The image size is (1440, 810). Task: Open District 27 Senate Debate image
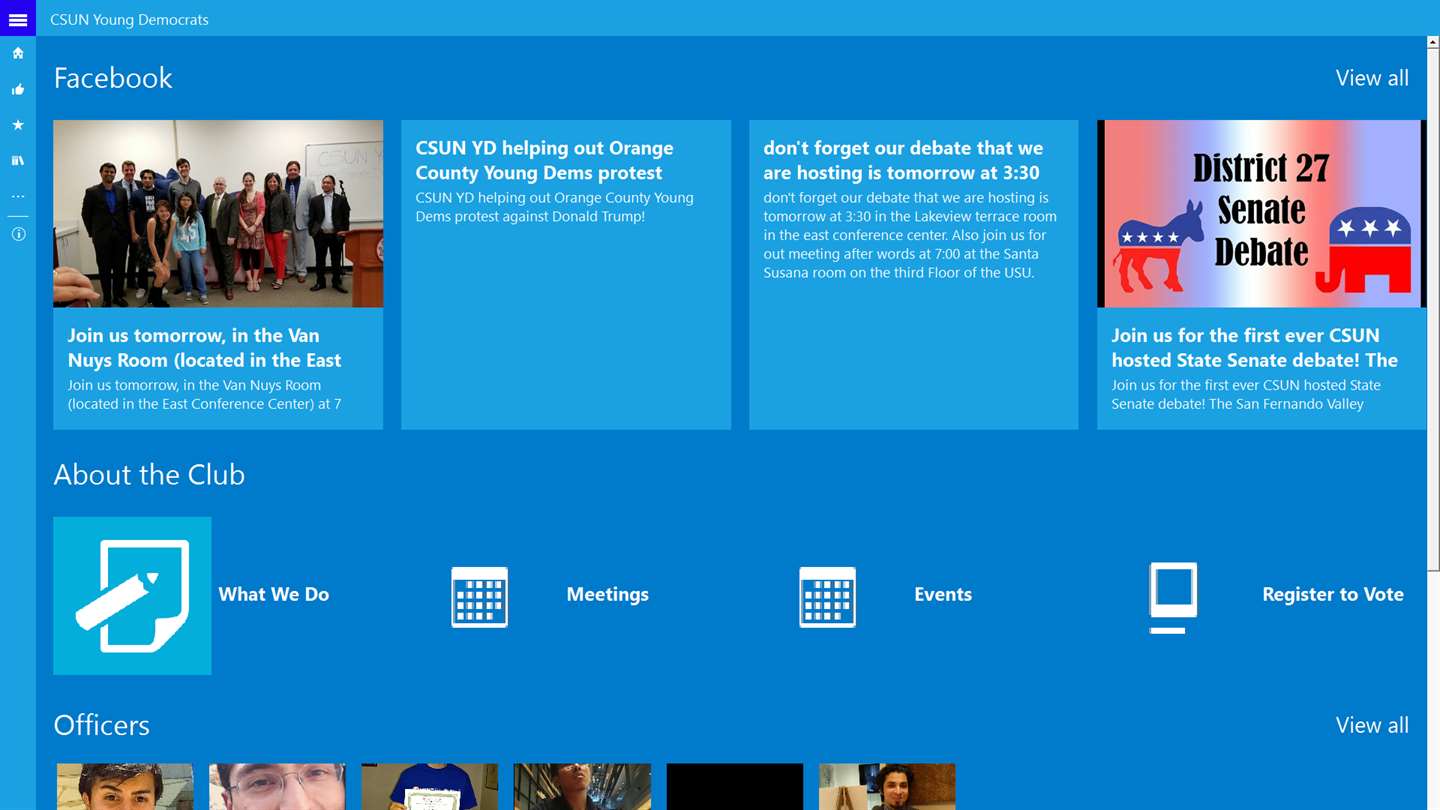coord(1261,213)
